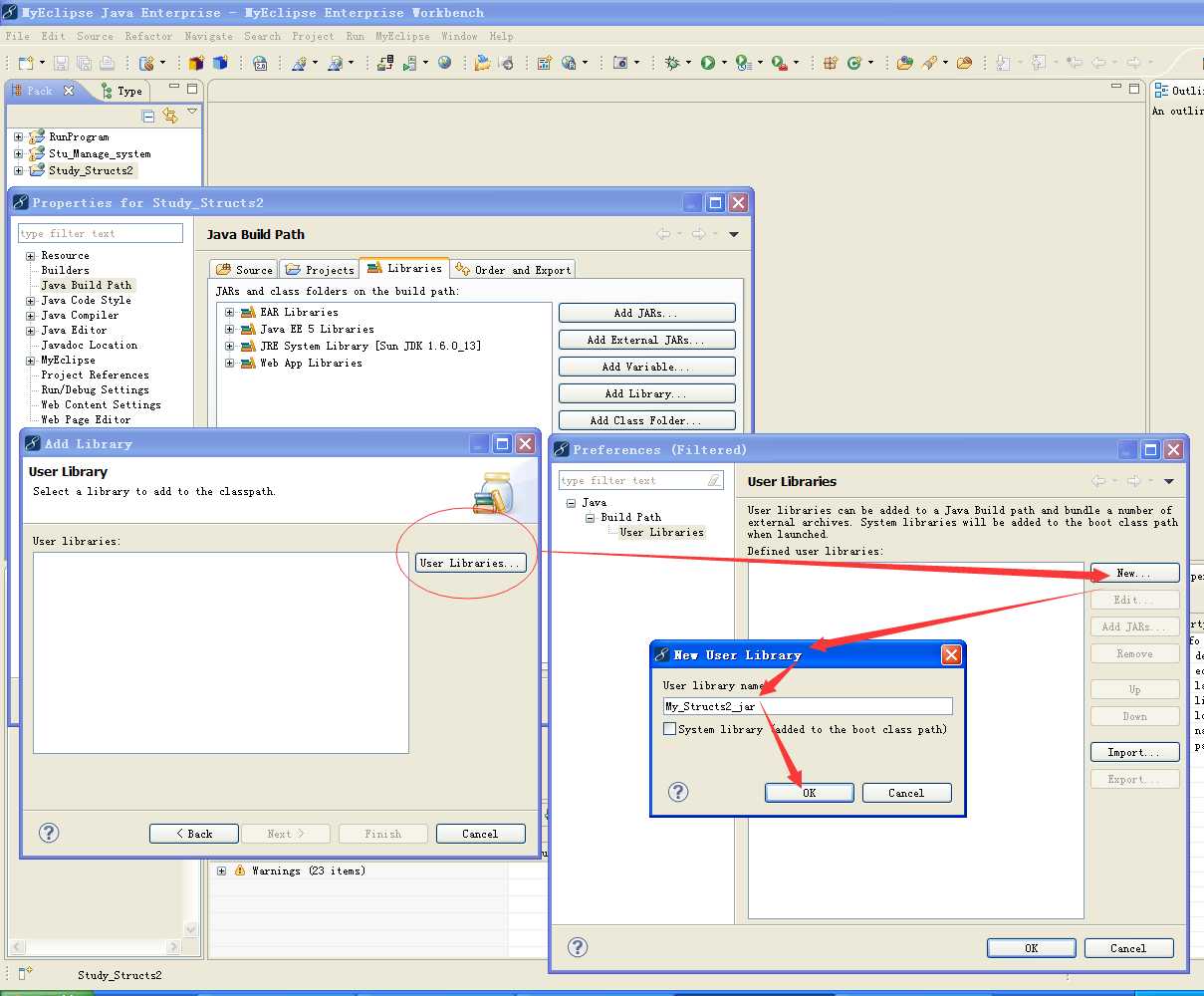The image size is (1204, 996).
Task: Click the Debug bug icon in toolbar
Action: click(x=673, y=63)
